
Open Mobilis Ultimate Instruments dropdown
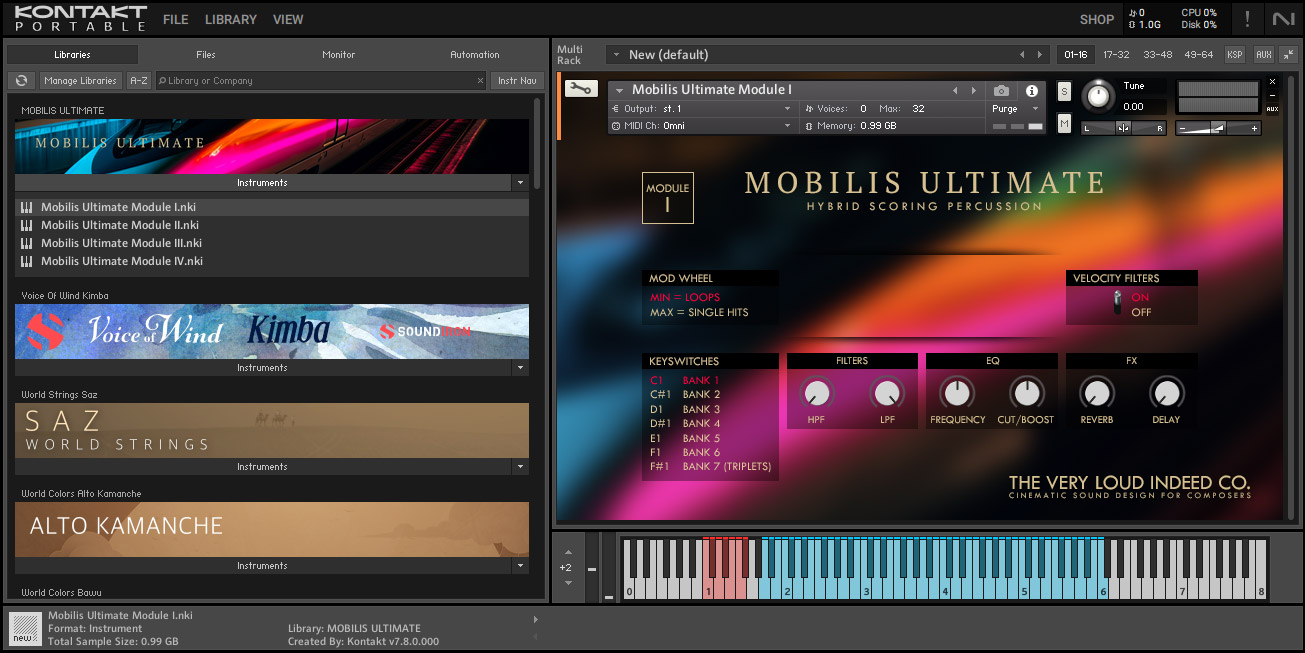(x=519, y=183)
